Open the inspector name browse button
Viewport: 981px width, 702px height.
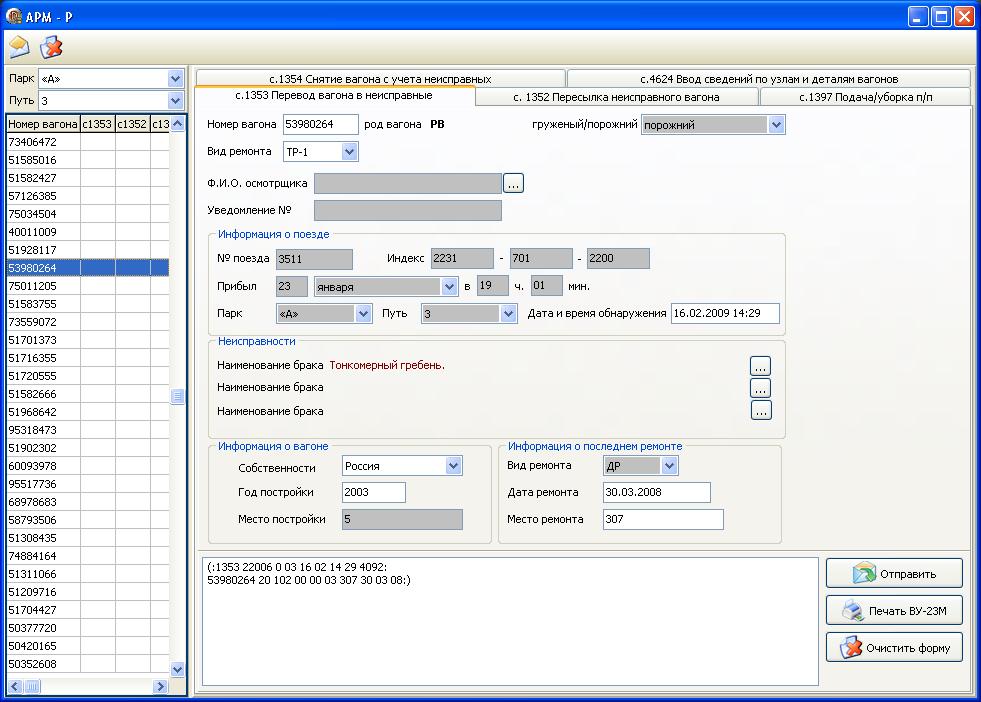(513, 183)
